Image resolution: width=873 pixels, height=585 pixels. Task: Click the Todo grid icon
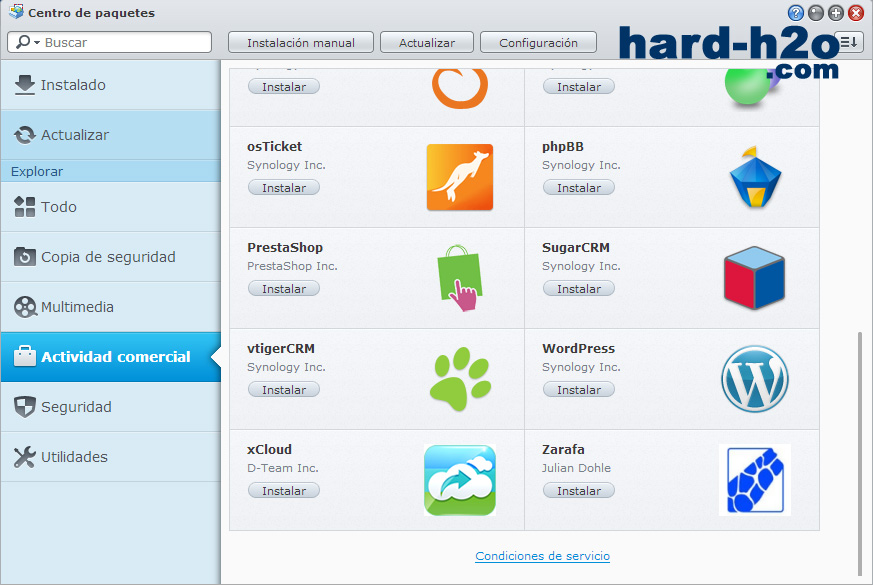[x=24, y=207]
